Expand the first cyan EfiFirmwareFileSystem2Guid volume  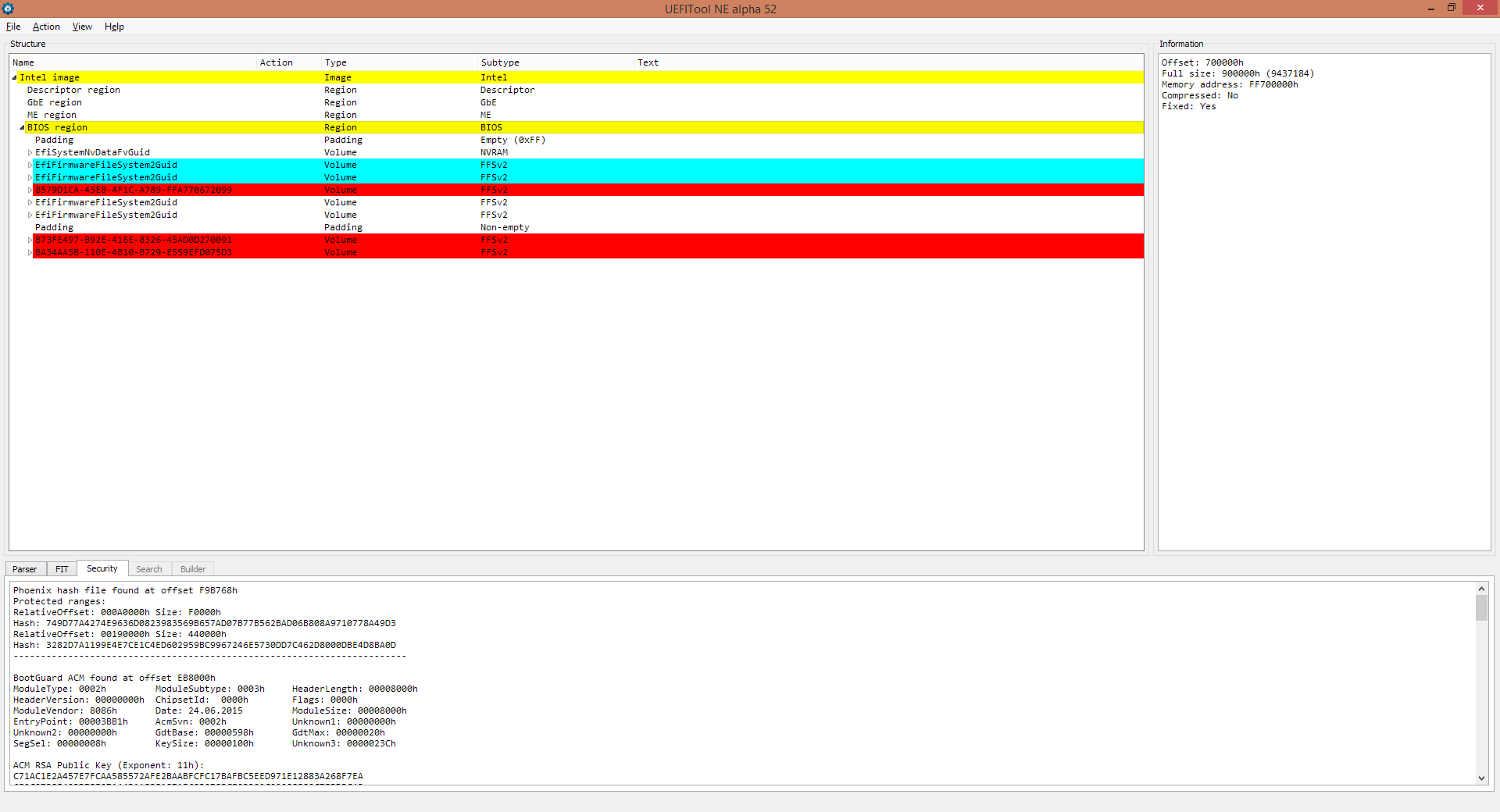tap(30, 165)
